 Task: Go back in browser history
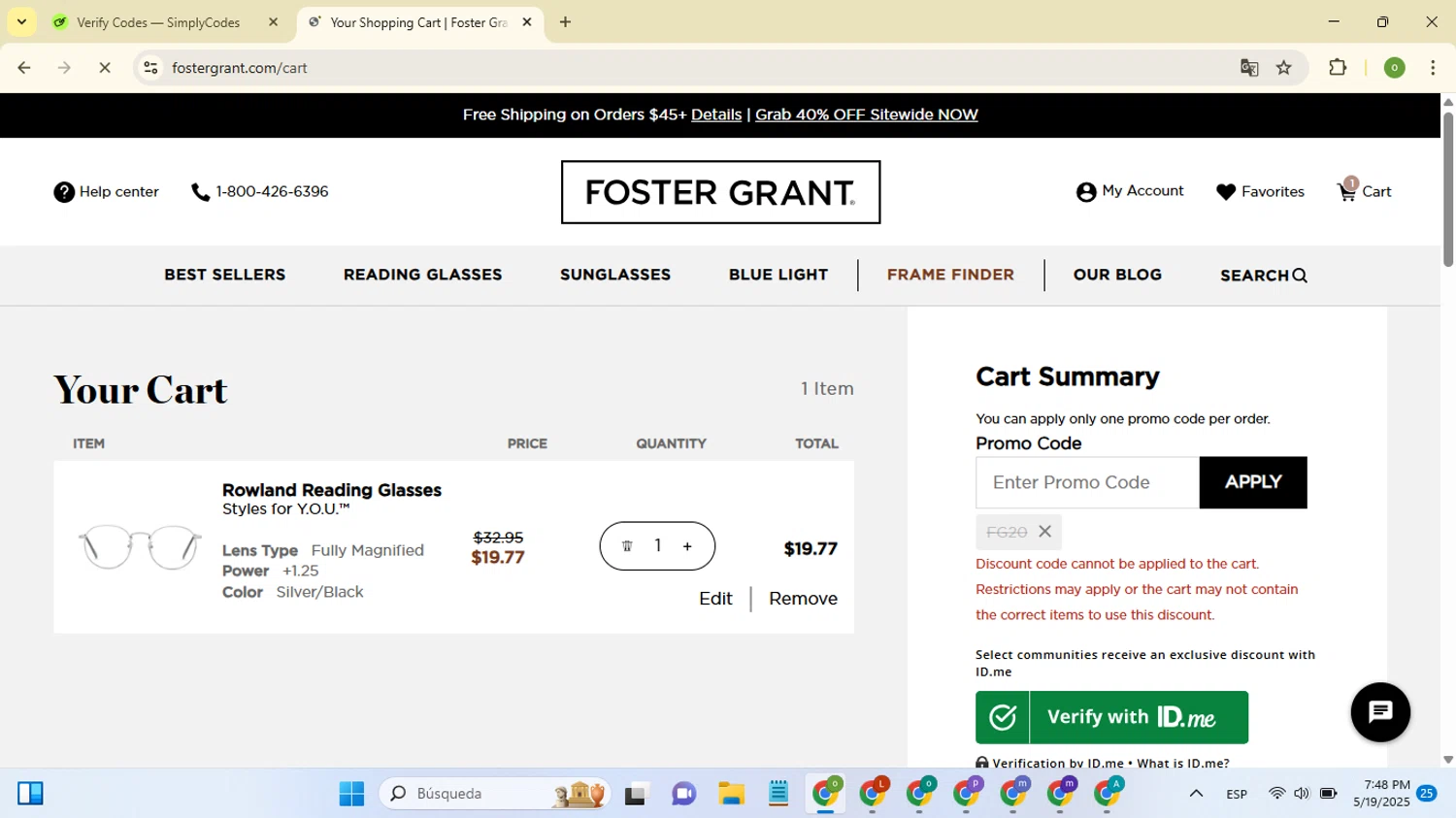click(24, 68)
